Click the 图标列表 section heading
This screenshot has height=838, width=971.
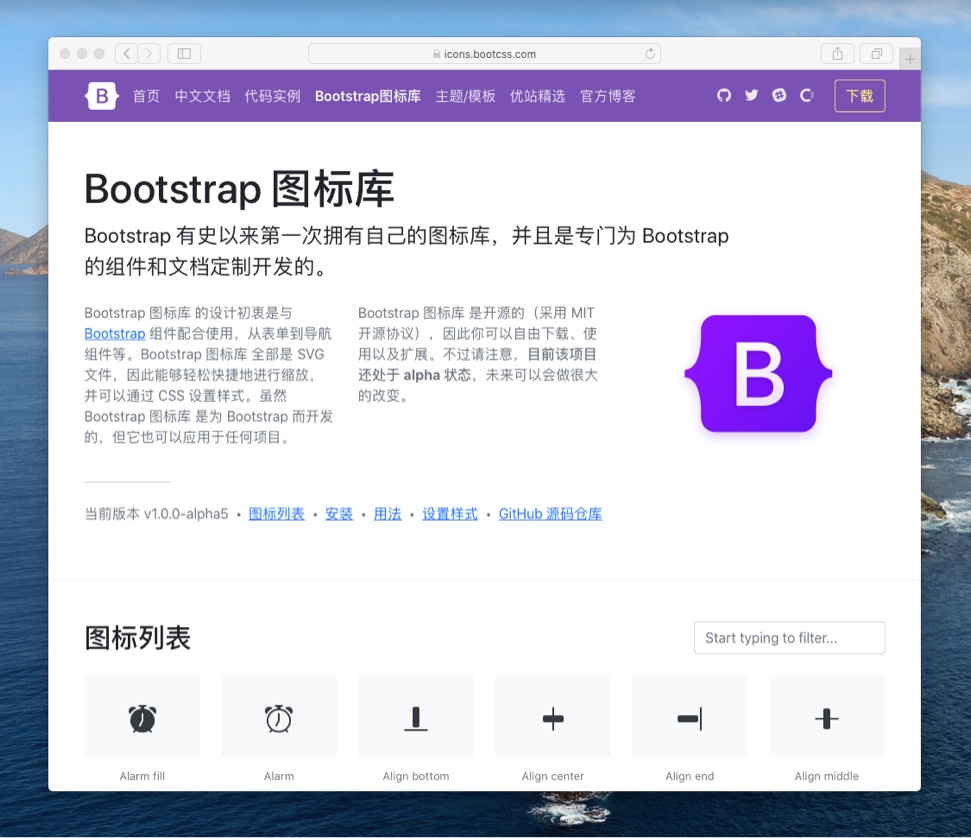(x=137, y=638)
